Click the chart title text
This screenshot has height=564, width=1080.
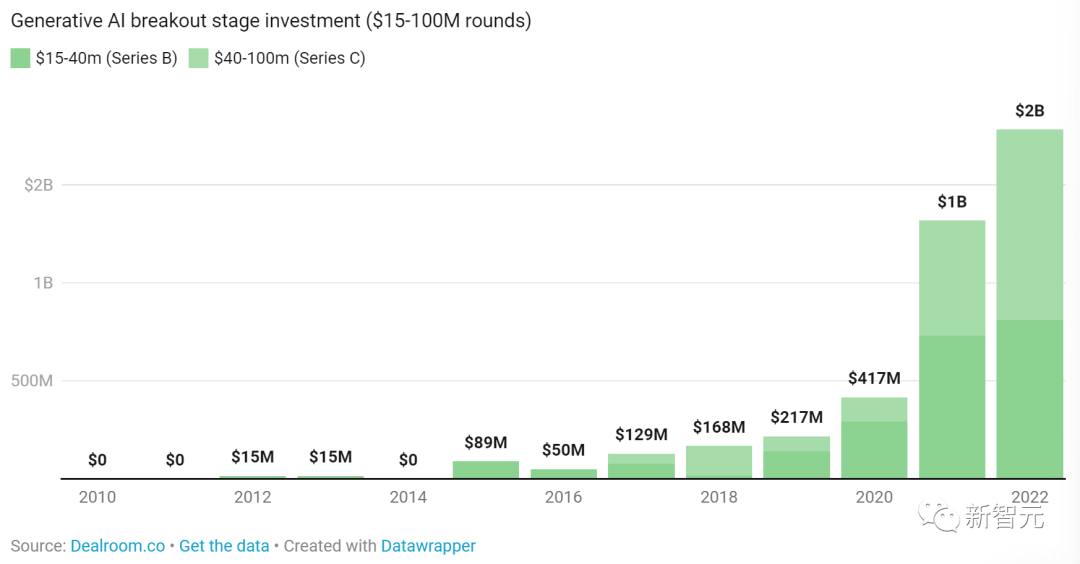tap(271, 21)
